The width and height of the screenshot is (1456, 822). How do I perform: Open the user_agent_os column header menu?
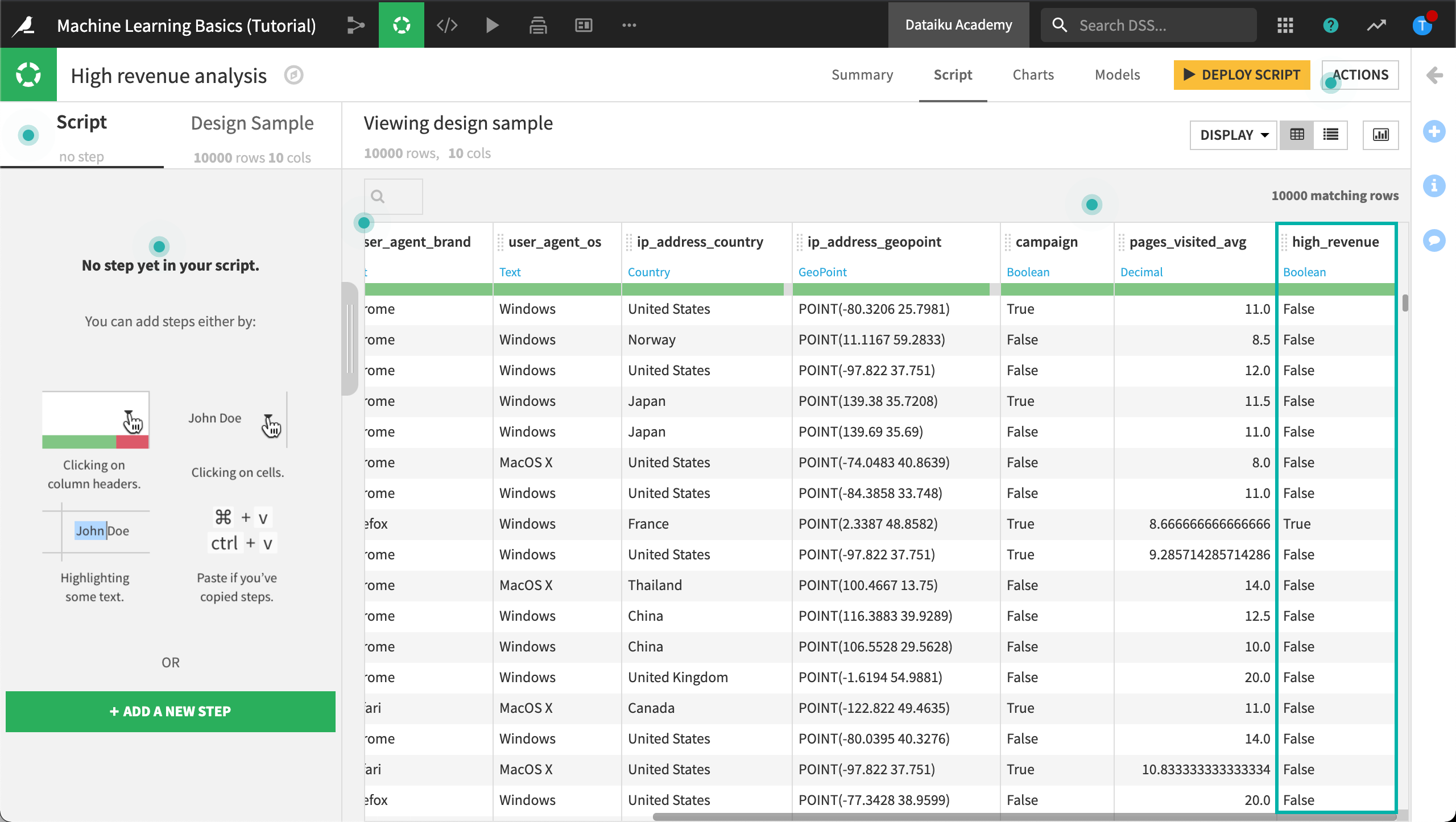pyautogui.click(x=555, y=242)
